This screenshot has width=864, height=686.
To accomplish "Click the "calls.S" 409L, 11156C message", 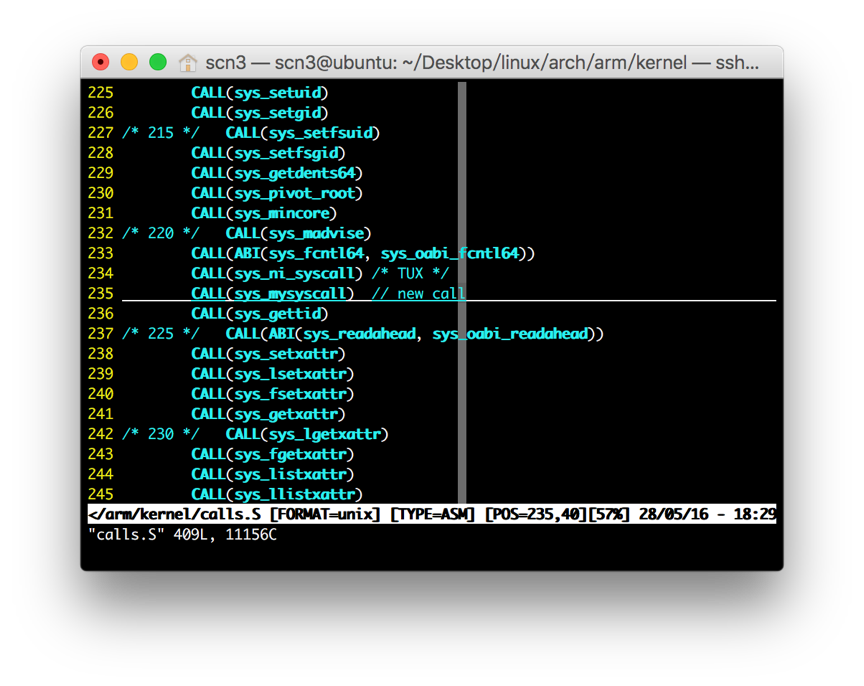I will click(182, 535).
